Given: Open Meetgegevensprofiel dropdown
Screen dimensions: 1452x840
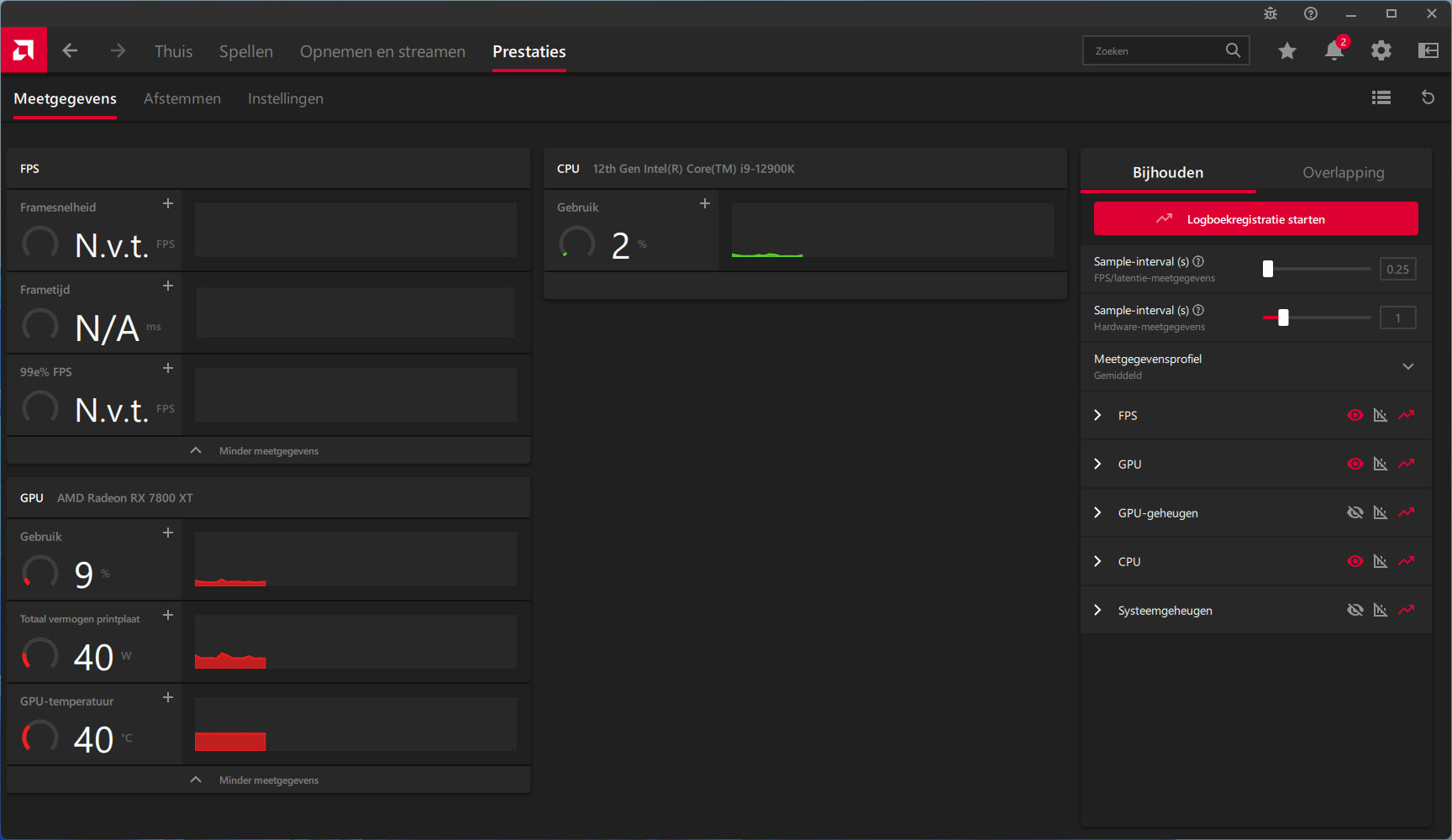Looking at the screenshot, I should coord(1255,366).
